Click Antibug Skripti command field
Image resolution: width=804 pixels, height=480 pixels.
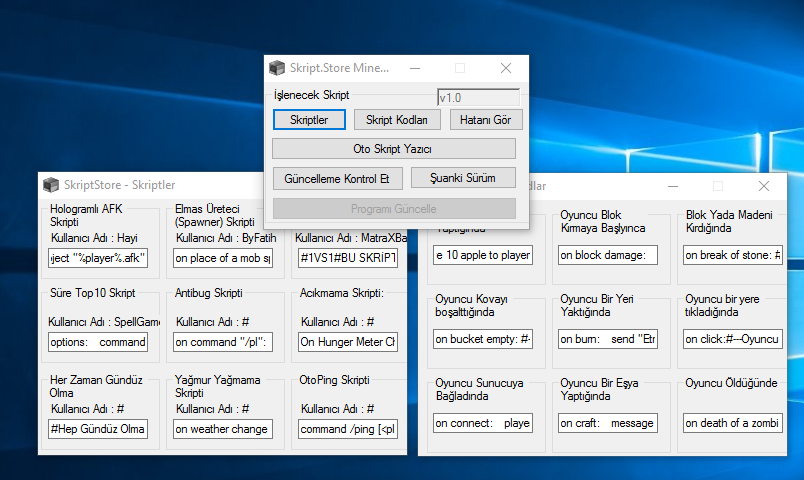coord(223,342)
